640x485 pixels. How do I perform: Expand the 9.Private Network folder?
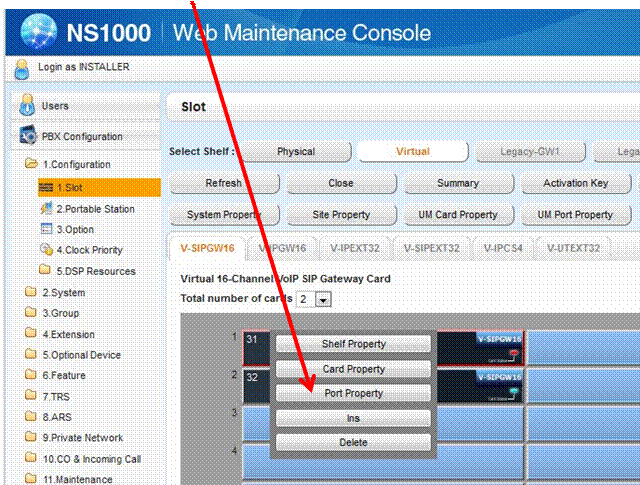tap(32, 438)
